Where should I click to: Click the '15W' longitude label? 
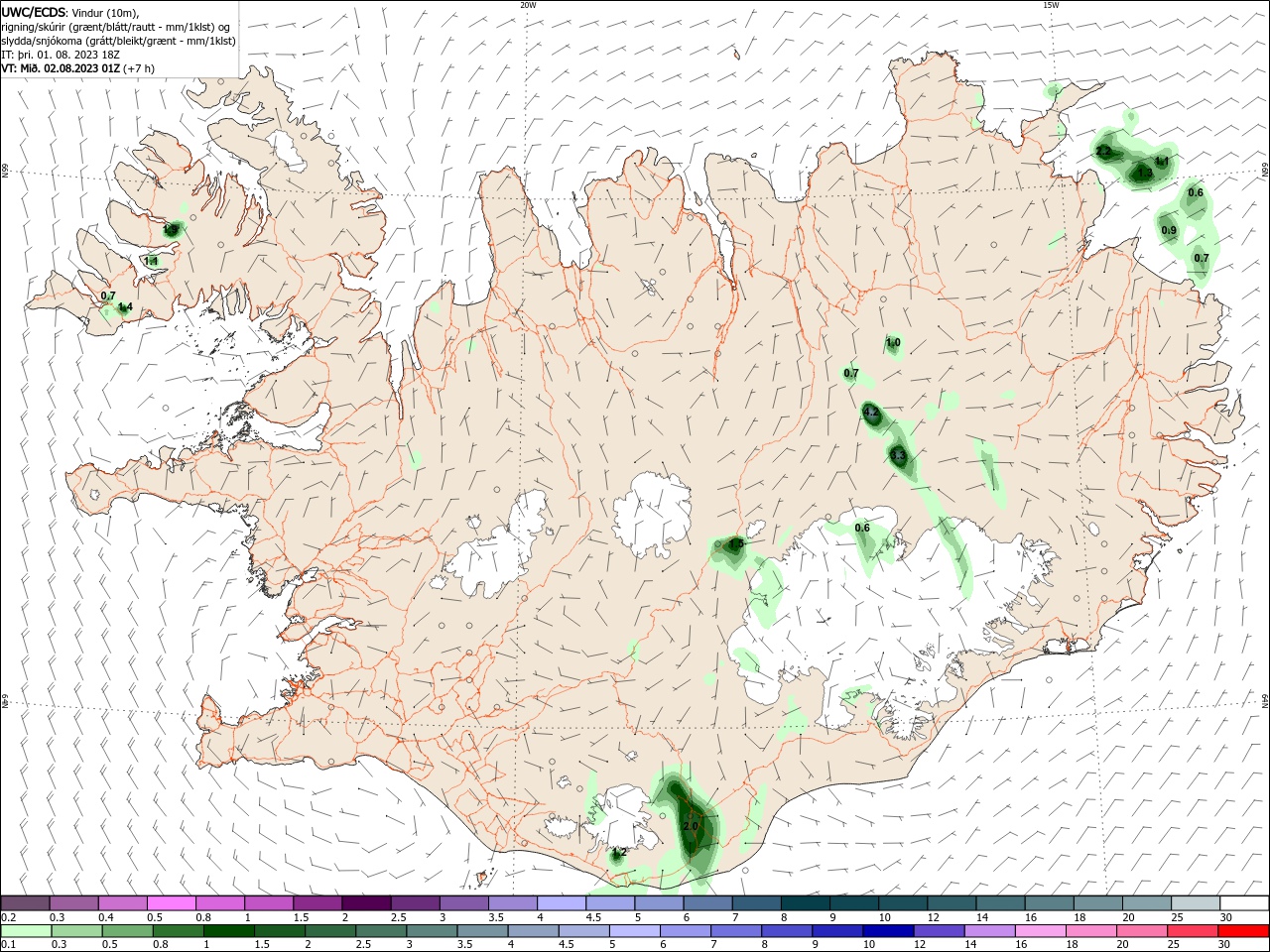tap(1051, 5)
